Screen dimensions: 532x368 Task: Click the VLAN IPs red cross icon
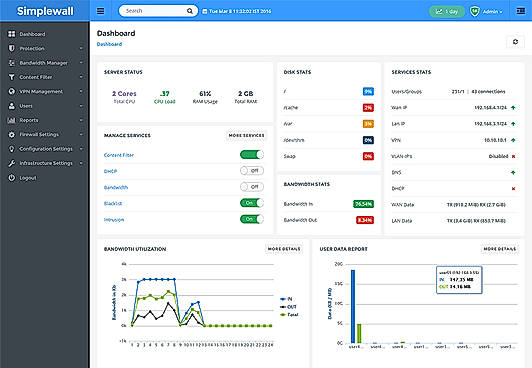(x=513, y=156)
